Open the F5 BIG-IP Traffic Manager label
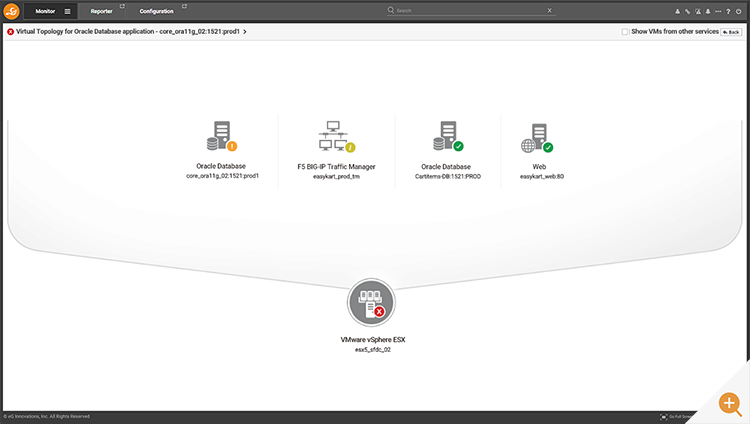750x424 pixels. (x=336, y=167)
